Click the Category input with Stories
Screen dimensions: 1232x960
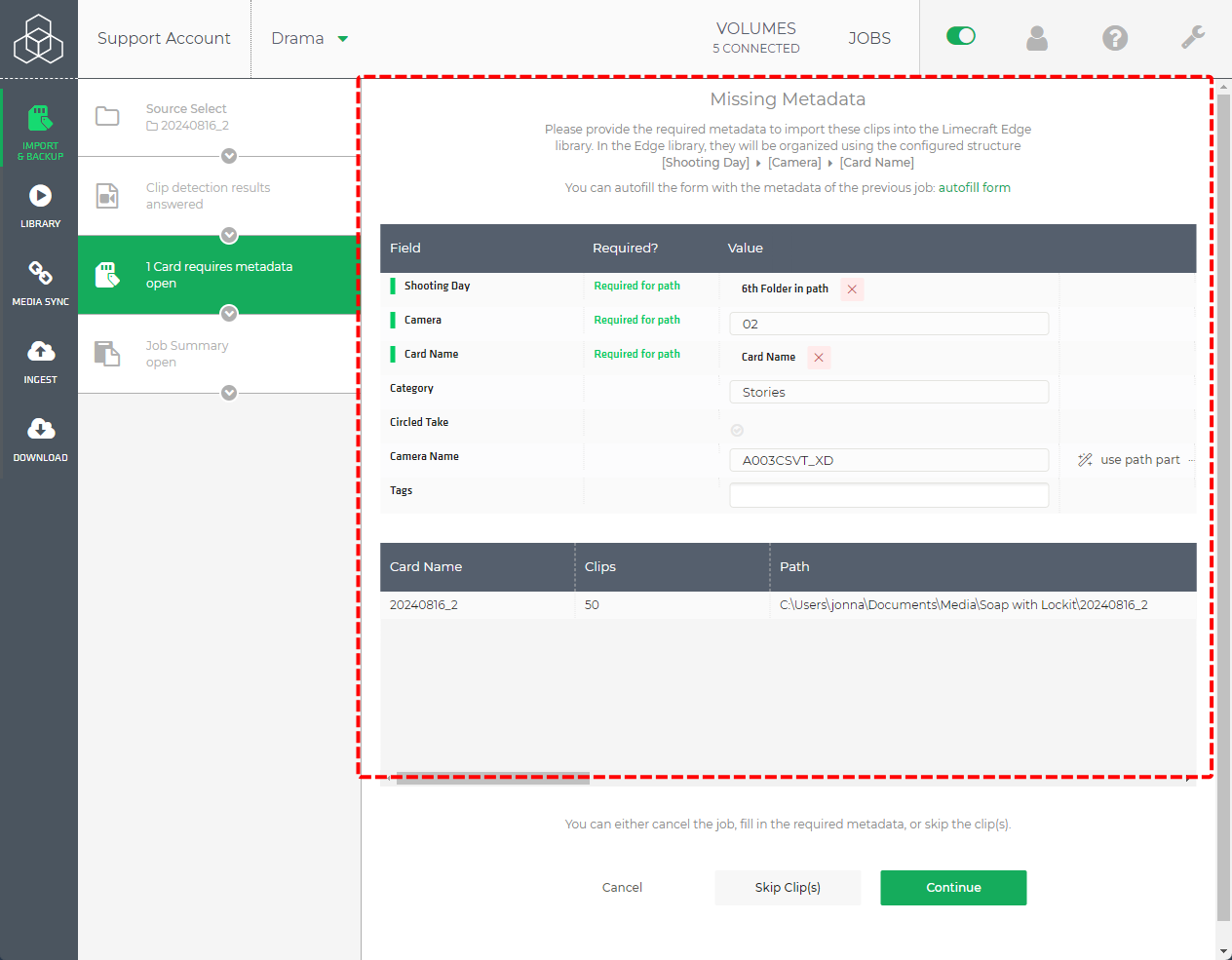coord(889,392)
